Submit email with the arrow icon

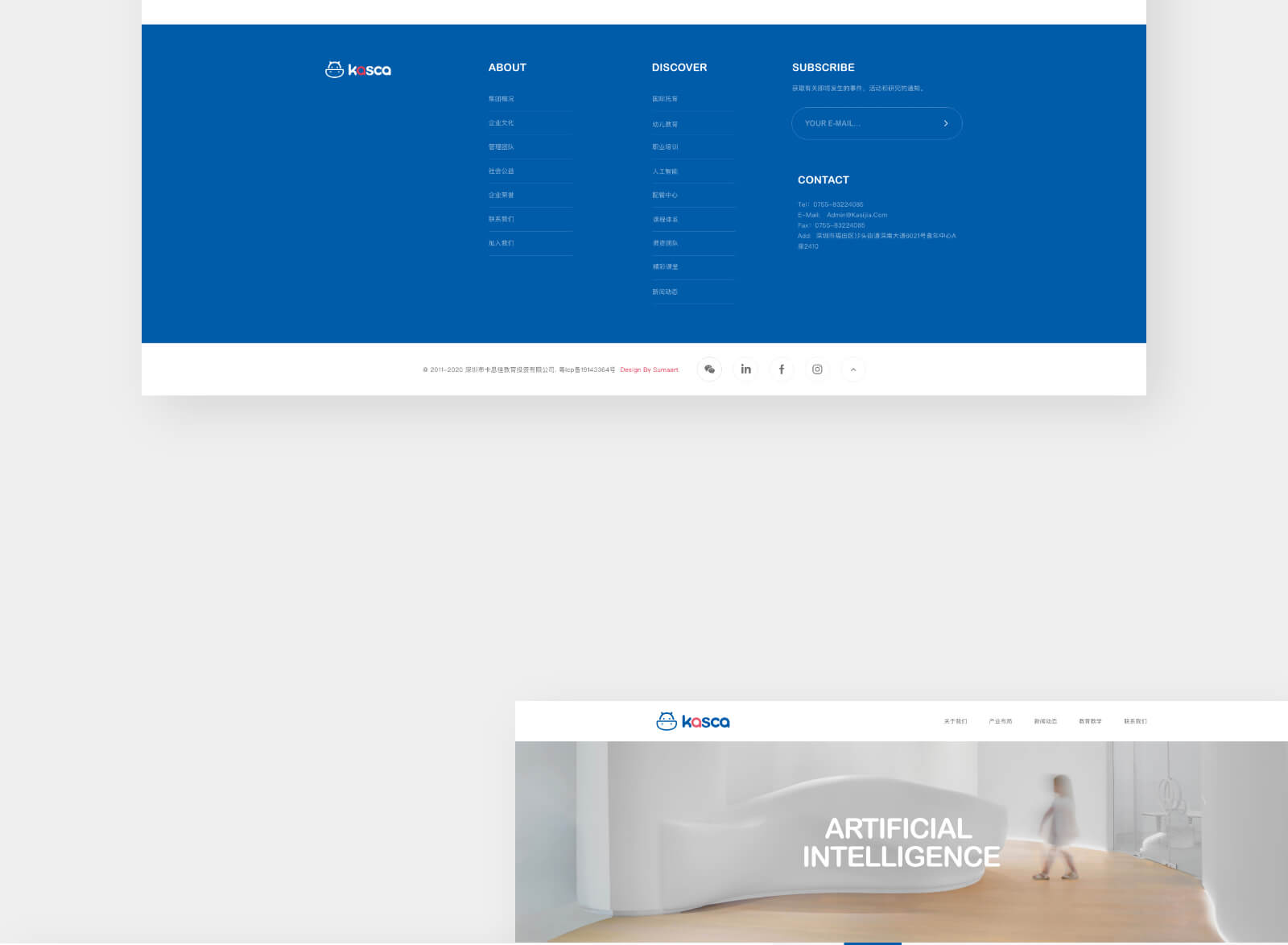pyautogui.click(x=945, y=123)
